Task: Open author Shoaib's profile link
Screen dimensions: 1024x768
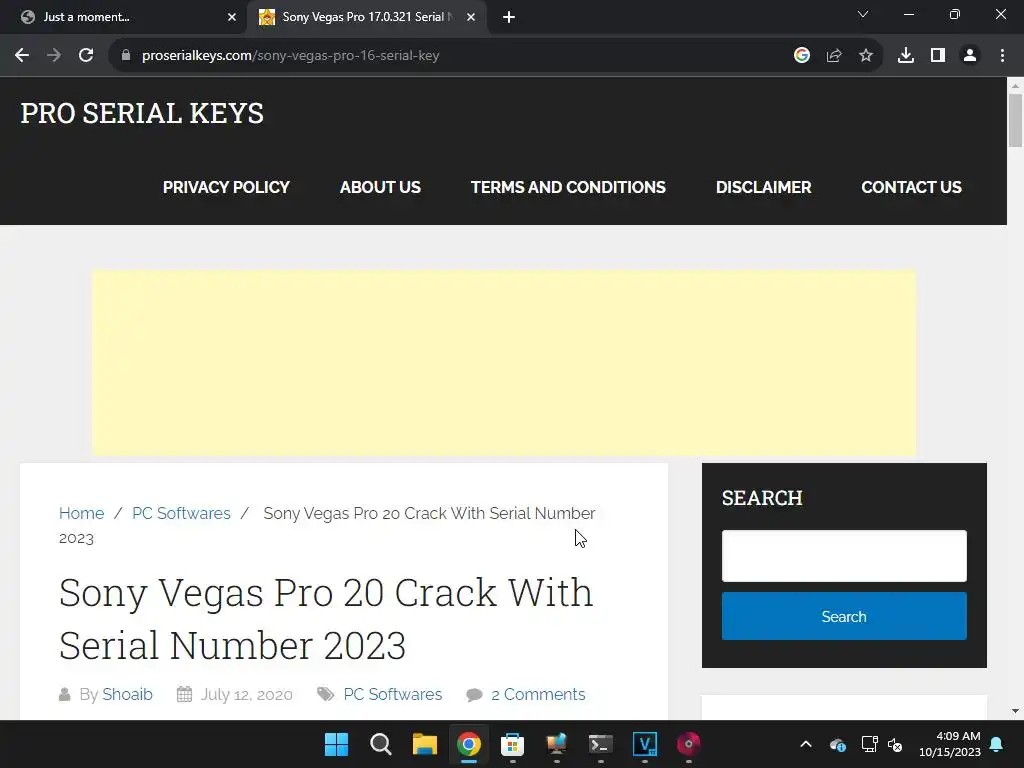Action: [127, 694]
